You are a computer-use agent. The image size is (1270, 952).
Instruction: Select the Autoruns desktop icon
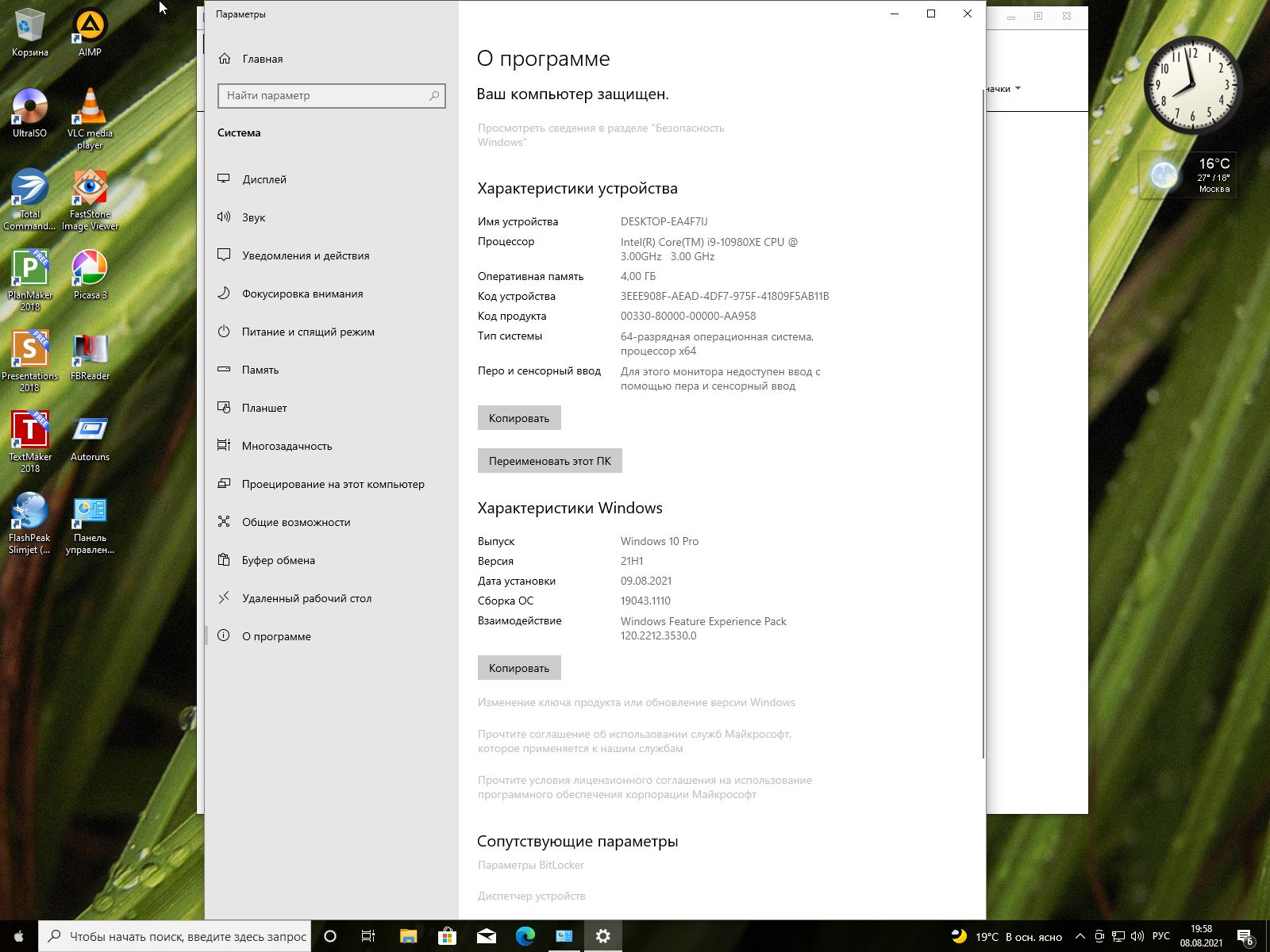tap(90, 437)
